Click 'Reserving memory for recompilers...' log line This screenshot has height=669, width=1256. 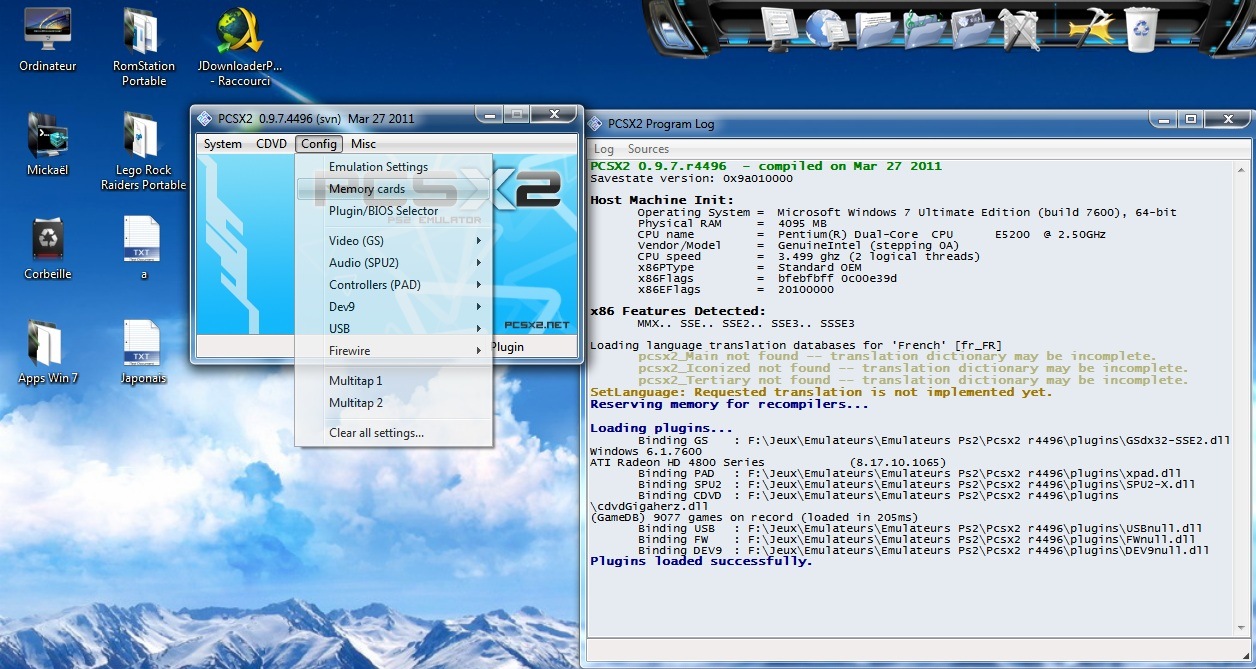click(729, 404)
